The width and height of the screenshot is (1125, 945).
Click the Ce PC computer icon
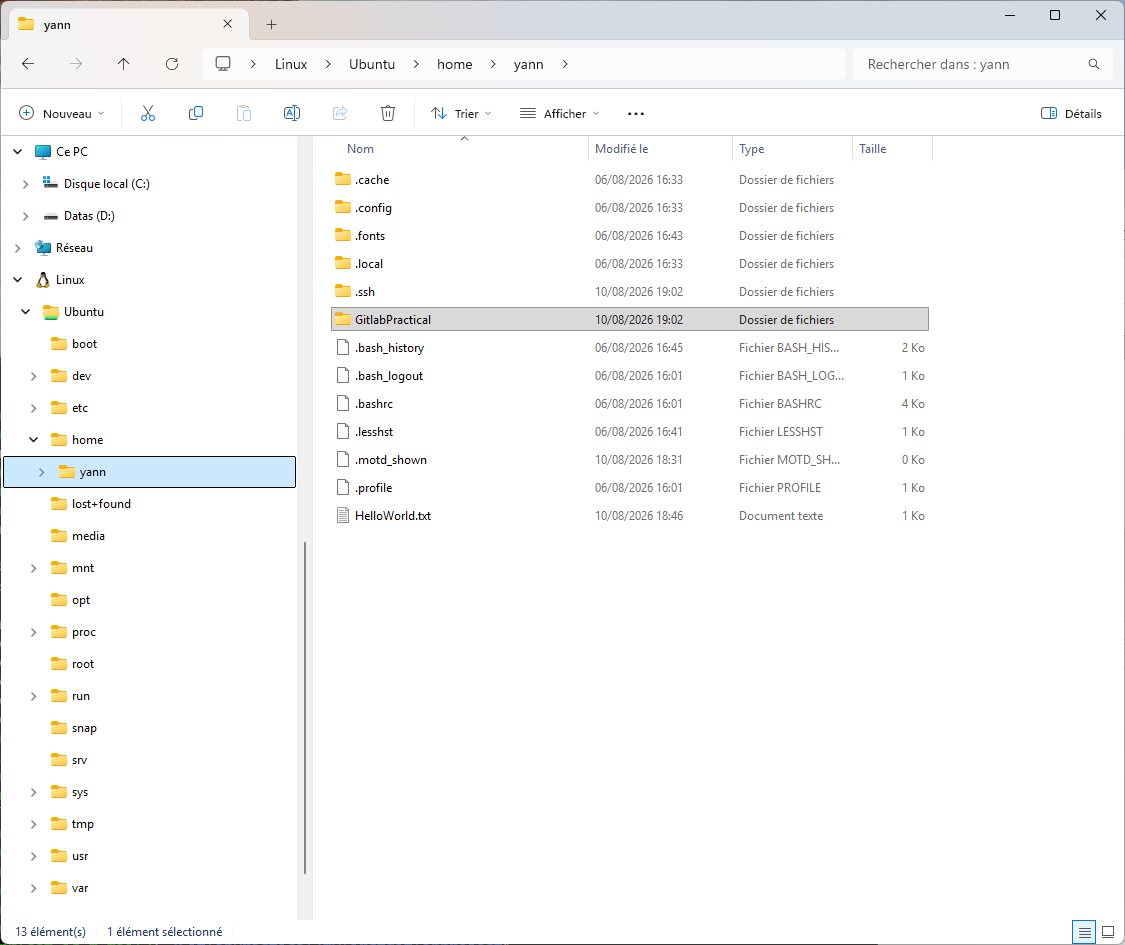[x=43, y=151]
